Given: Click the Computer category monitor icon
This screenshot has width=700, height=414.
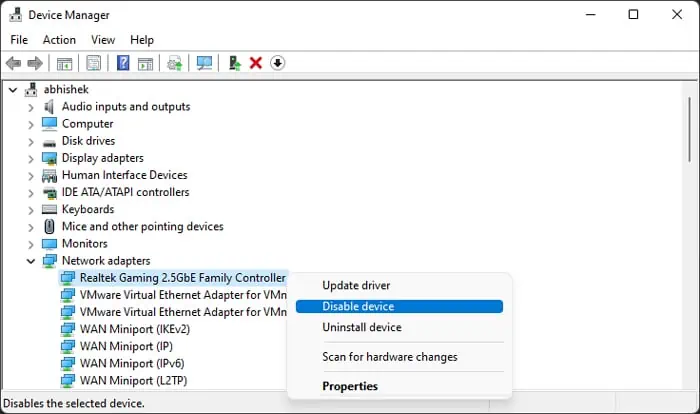Looking at the screenshot, I should point(49,124).
